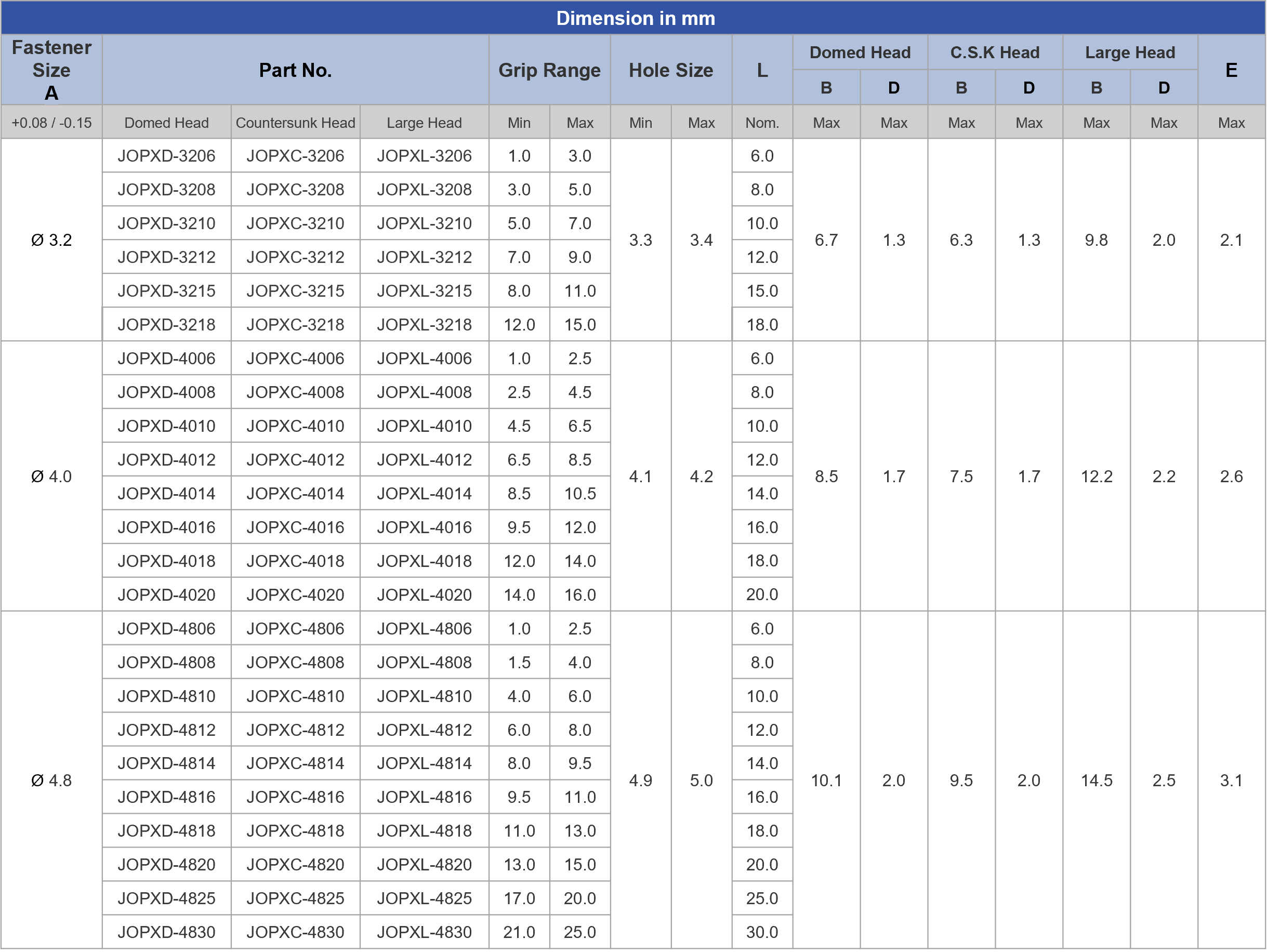Select part number JOPXC-4825
Image resolution: width=1267 pixels, height=952 pixels.
pos(296,898)
